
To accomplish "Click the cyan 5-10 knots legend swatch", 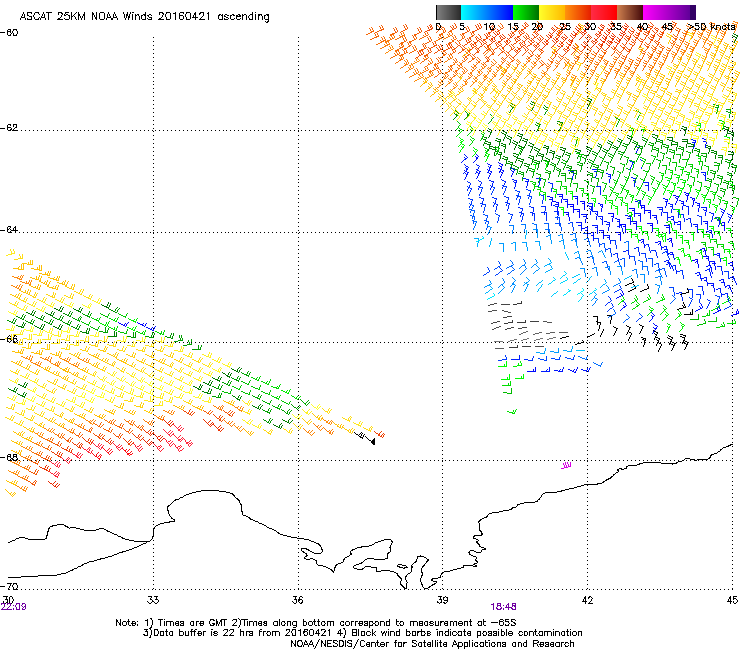I will click(x=474, y=12).
